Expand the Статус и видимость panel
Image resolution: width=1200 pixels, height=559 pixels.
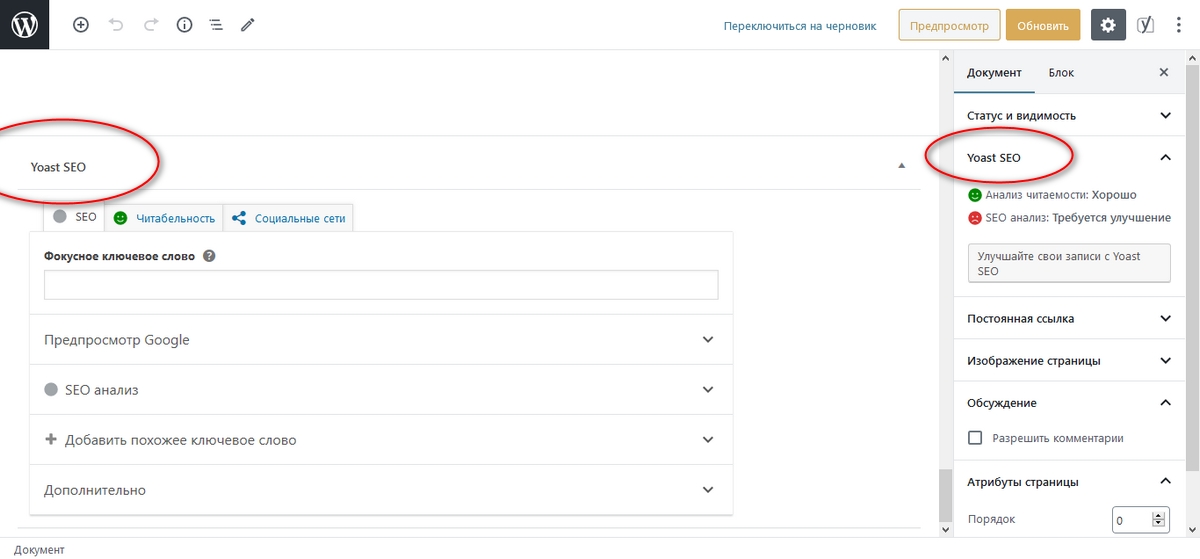tap(1068, 116)
